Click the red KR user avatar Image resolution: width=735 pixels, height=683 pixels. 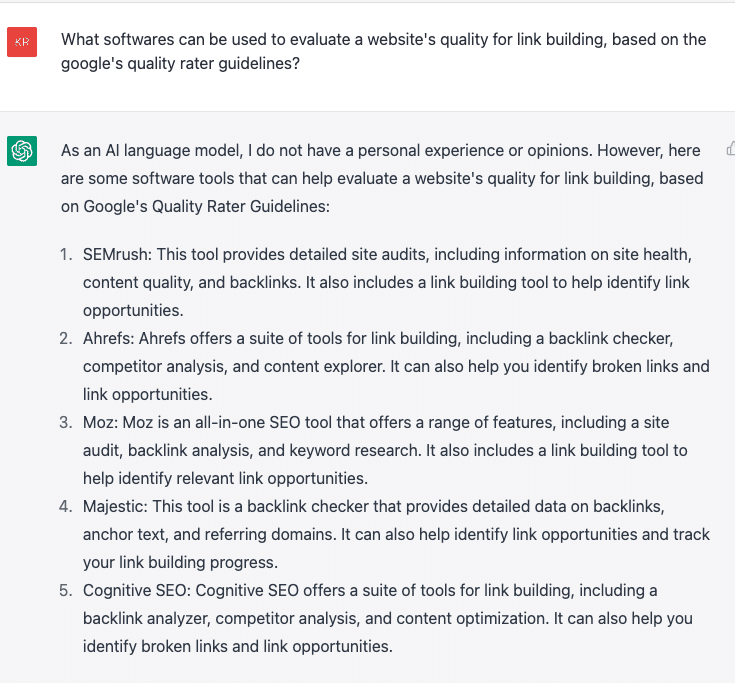tap(22, 42)
